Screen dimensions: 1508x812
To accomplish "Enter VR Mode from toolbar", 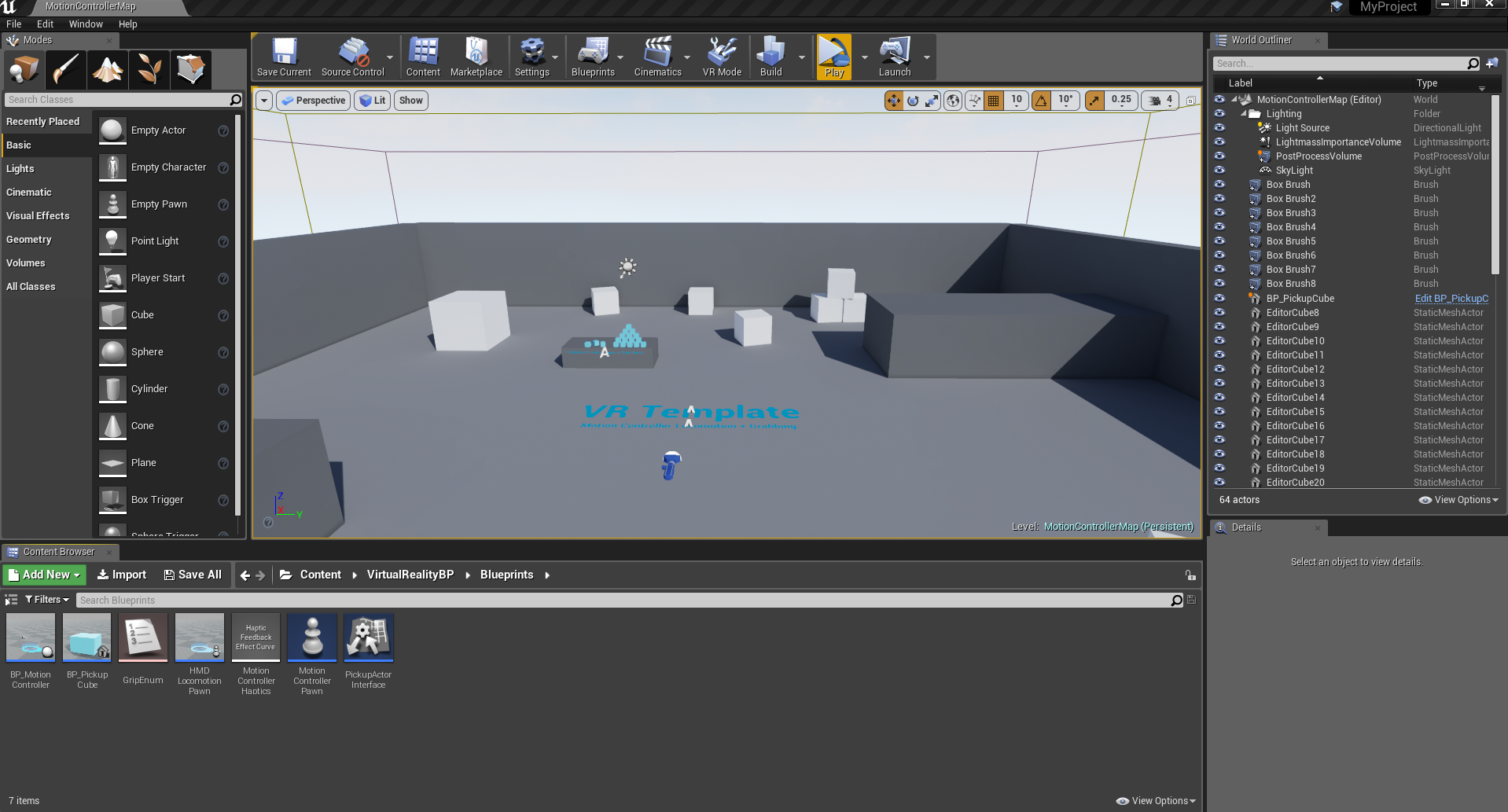I will click(x=722, y=57).
